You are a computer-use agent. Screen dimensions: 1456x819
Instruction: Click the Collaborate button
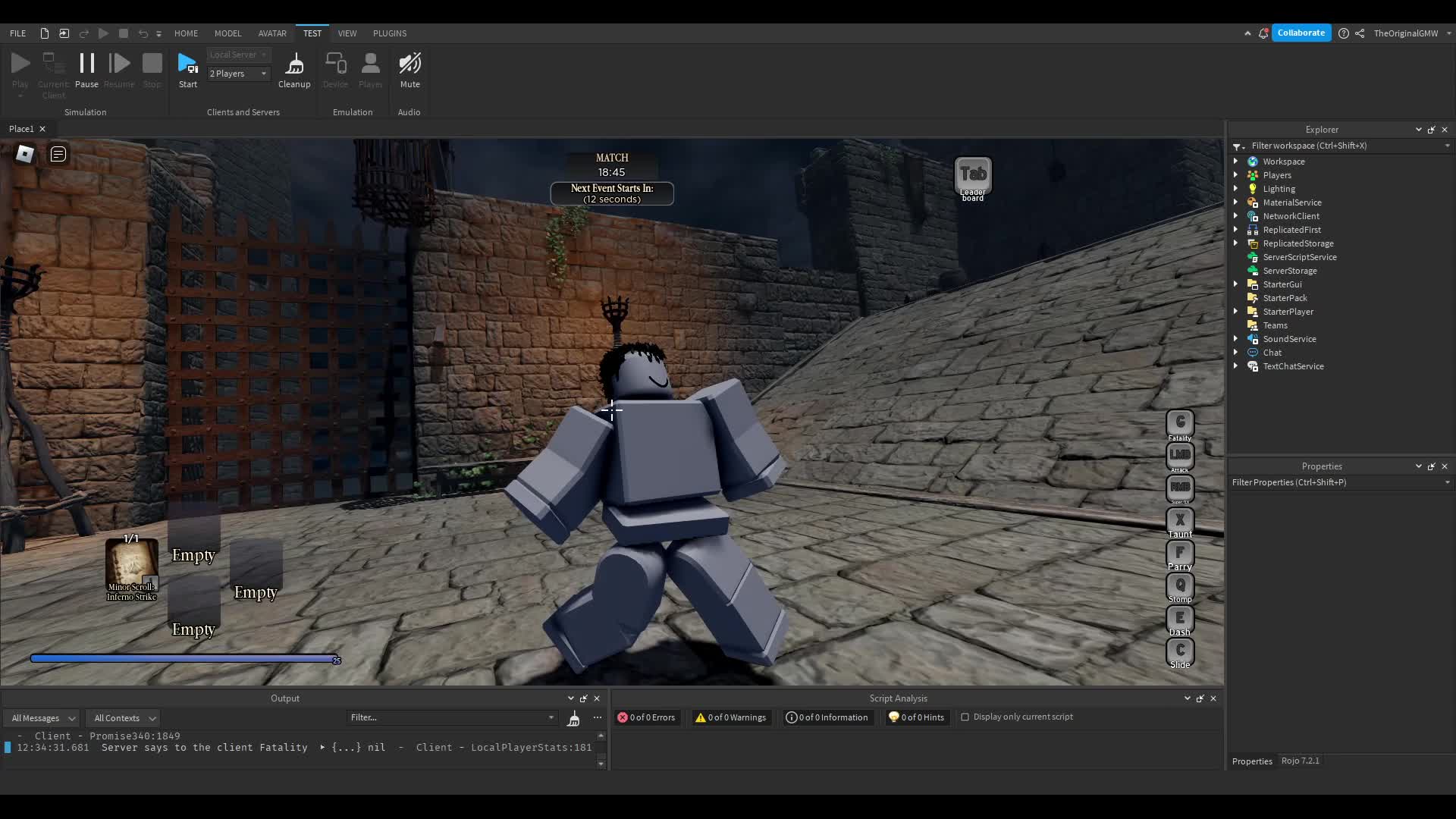click(x=1301, y=33)
